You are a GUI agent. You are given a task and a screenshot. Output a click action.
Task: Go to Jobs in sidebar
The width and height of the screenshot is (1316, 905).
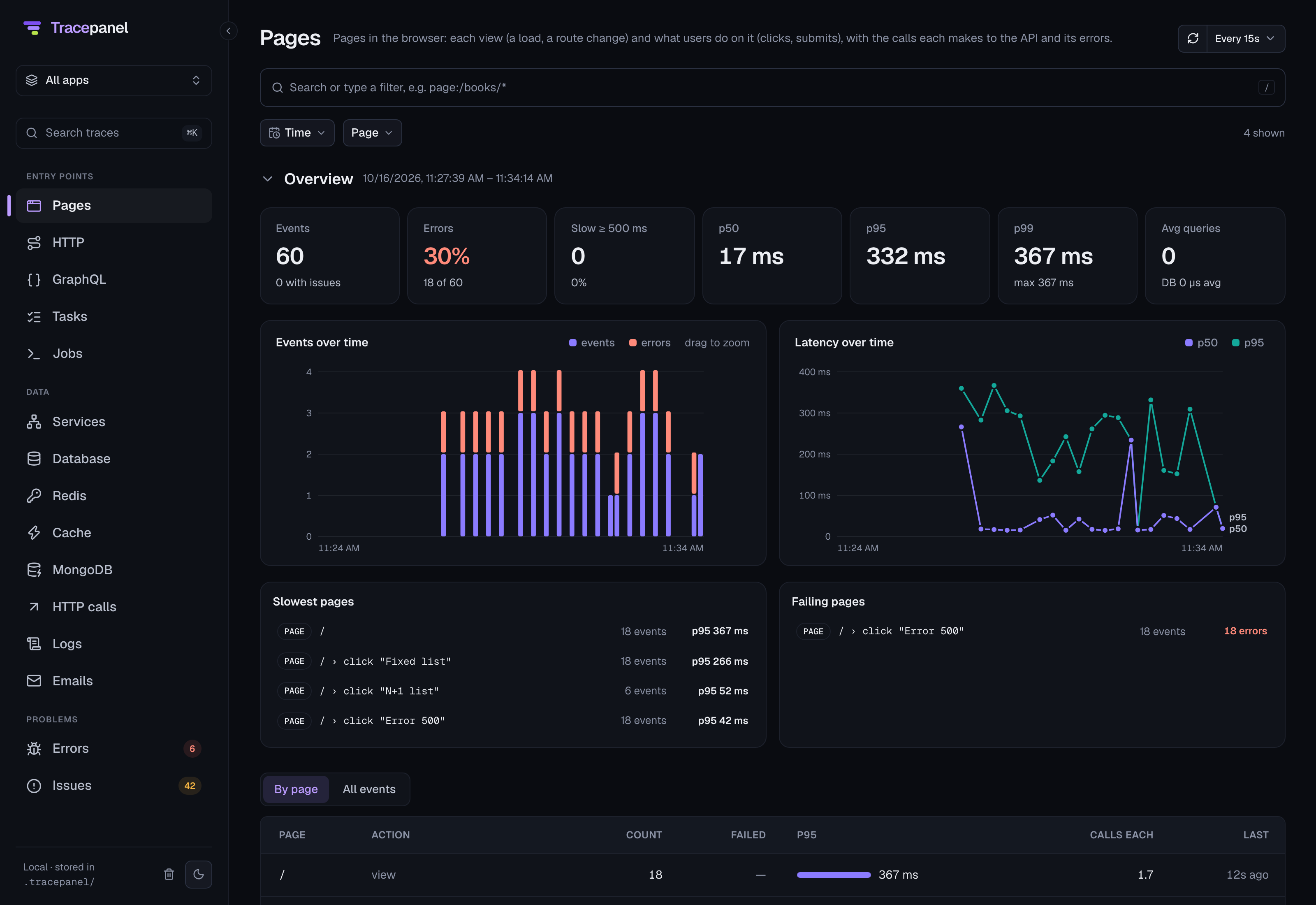pyautogui.click(x=114, y=353)
